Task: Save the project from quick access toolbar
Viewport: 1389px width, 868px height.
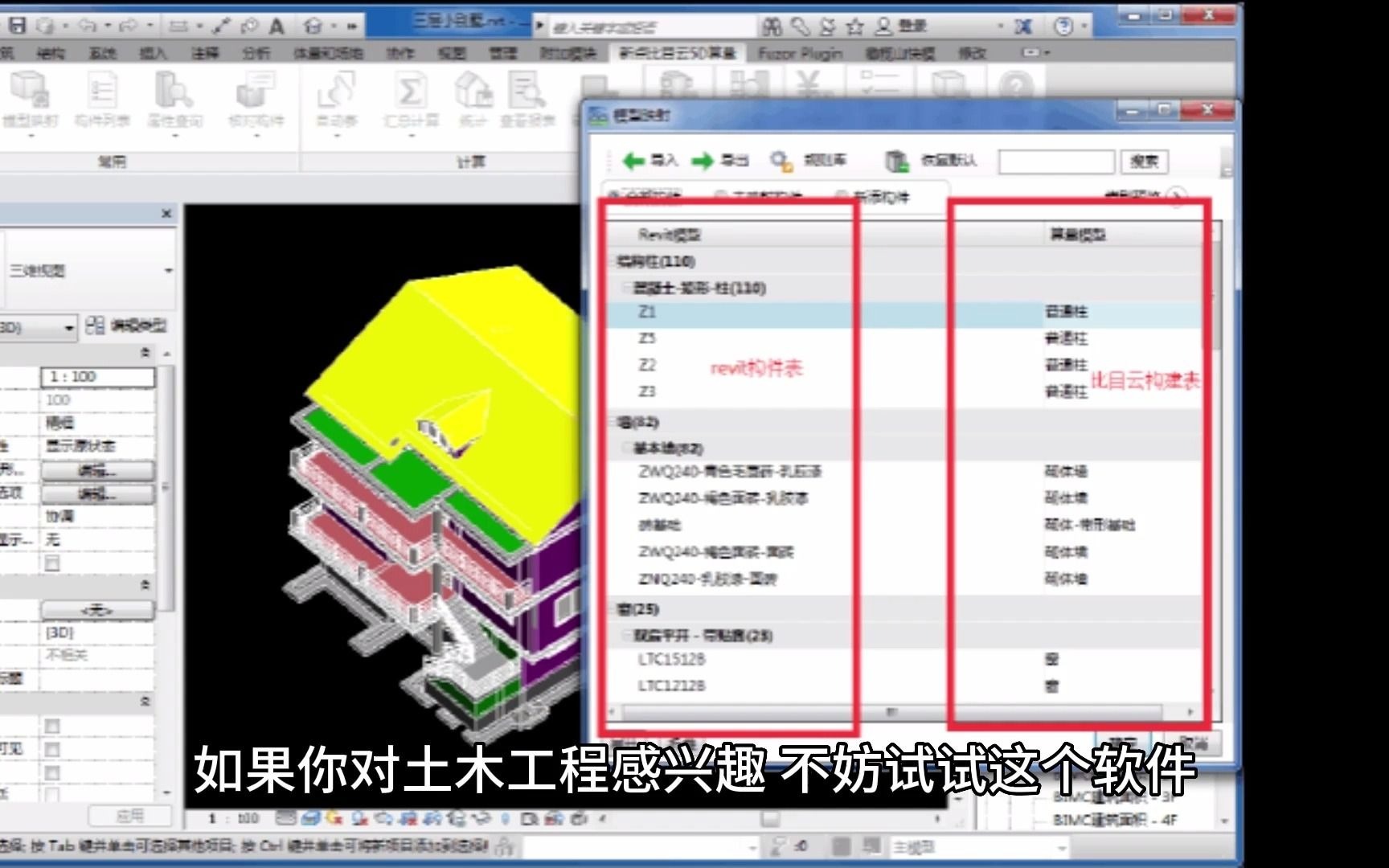Action: pos(17,26)
